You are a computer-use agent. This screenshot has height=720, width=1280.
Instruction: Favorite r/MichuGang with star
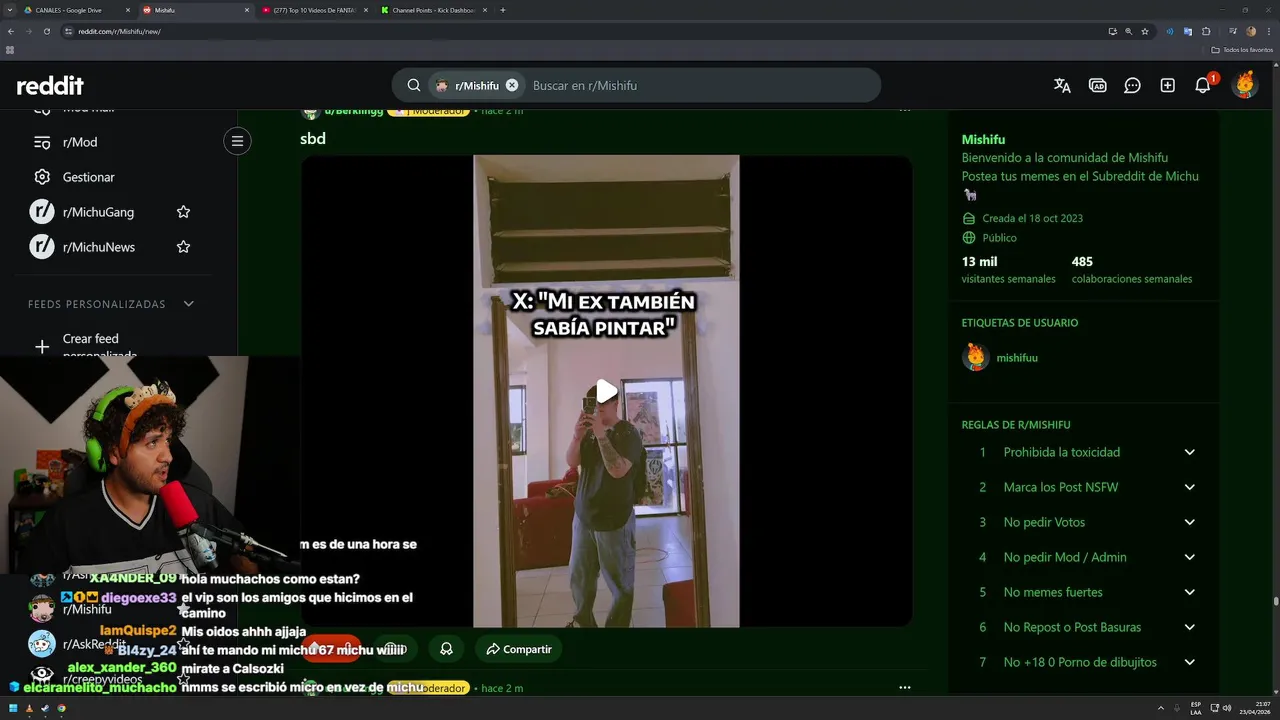183,212
